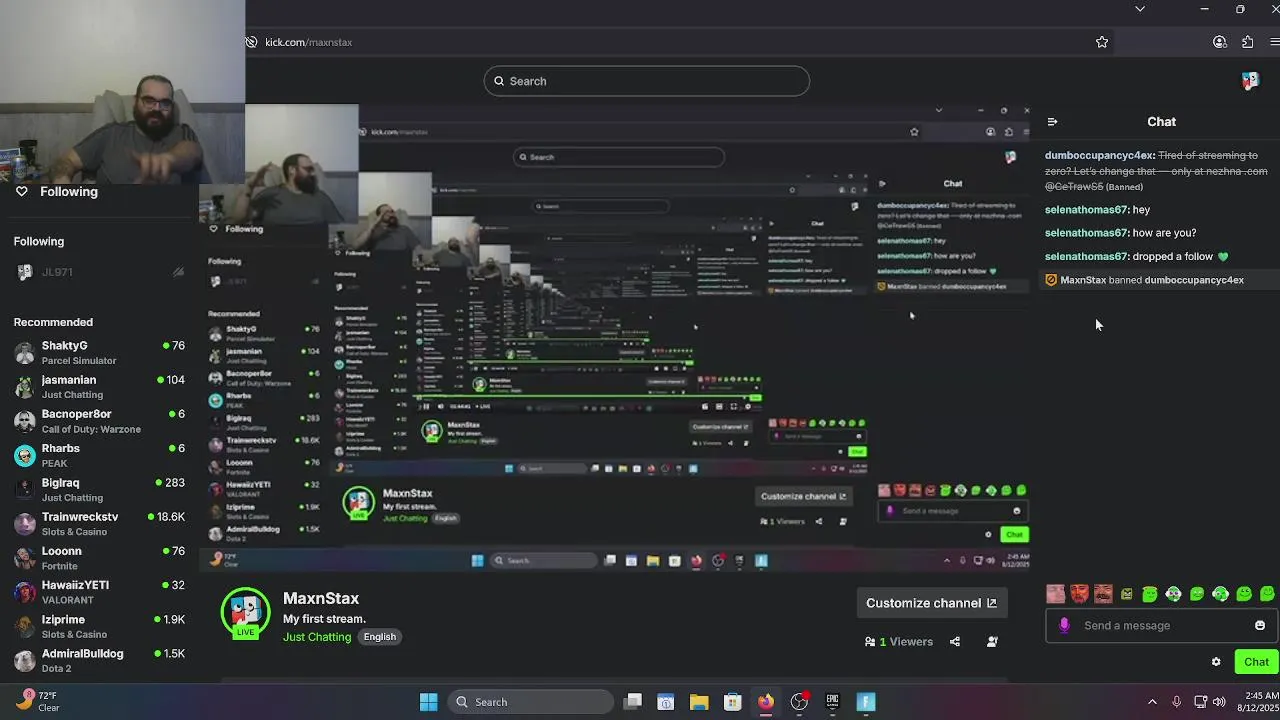The width and height of the screenshot is (1280, 720).
Task: Click the MaxnStax live channel avatar
Action: coord(245,612)
